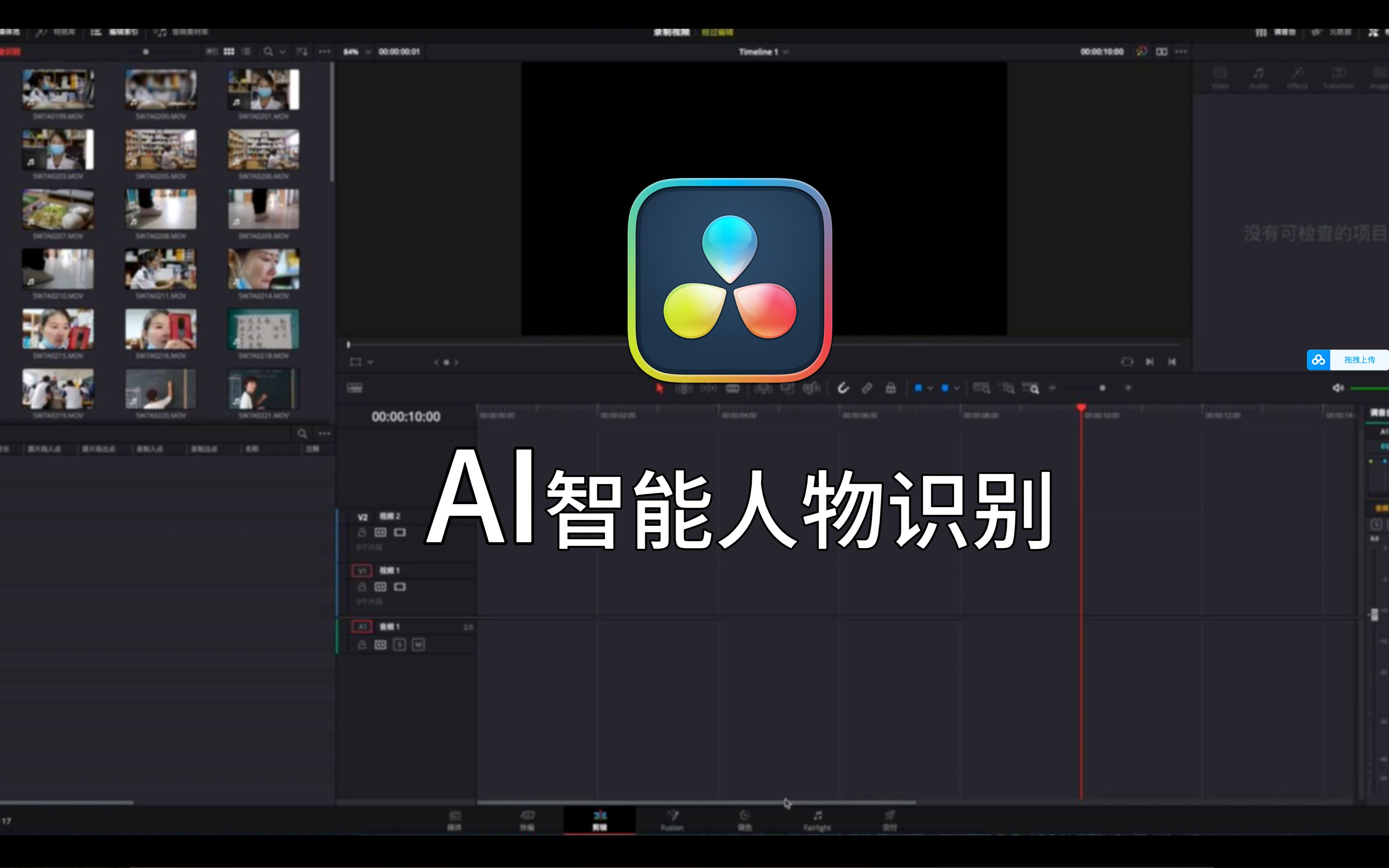The height and width of the screenshot is (868, 1389).
Task: Disable the V1 video track
Action: pos(400,587)
